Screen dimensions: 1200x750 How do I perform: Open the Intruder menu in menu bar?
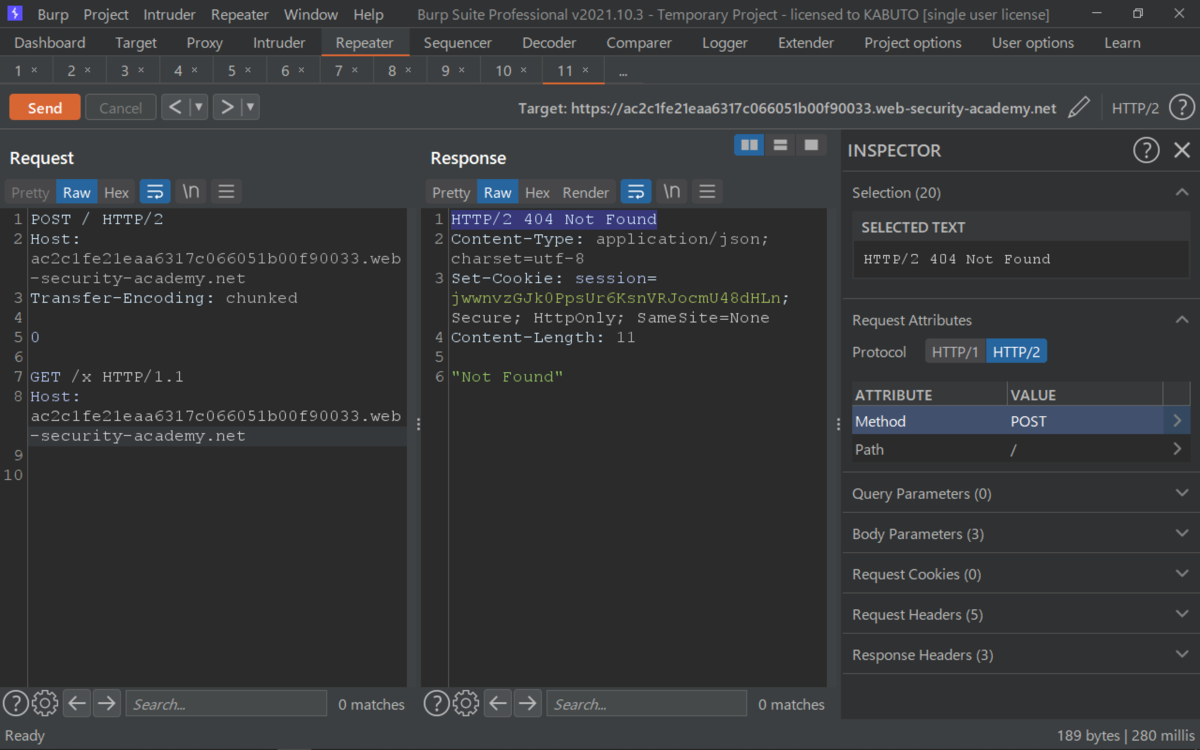169,14
